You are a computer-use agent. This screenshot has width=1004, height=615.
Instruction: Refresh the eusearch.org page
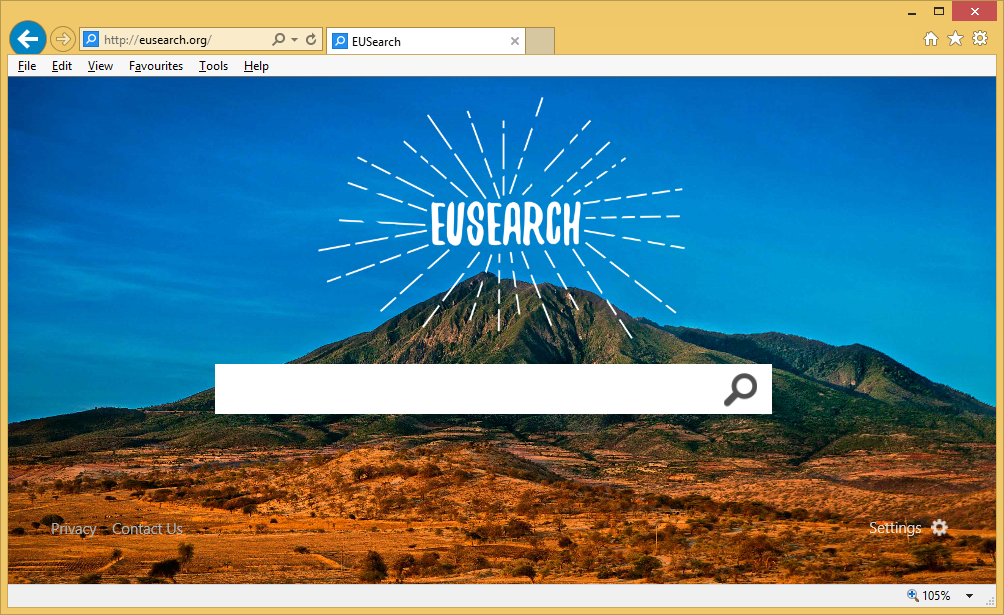pos(311,40)
